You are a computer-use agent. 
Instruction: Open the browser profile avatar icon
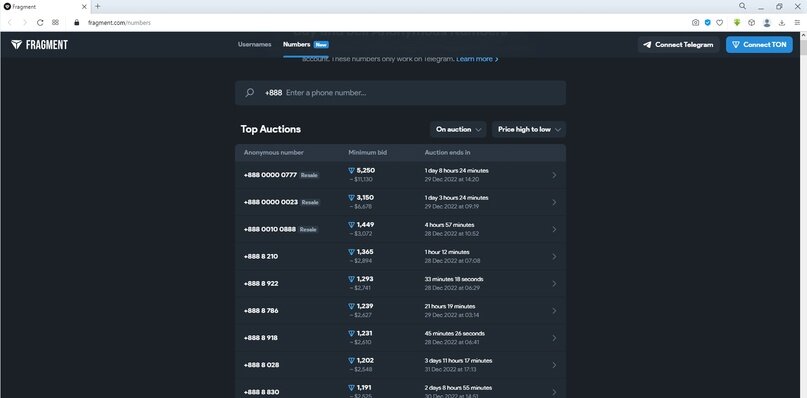click(767, 23)
